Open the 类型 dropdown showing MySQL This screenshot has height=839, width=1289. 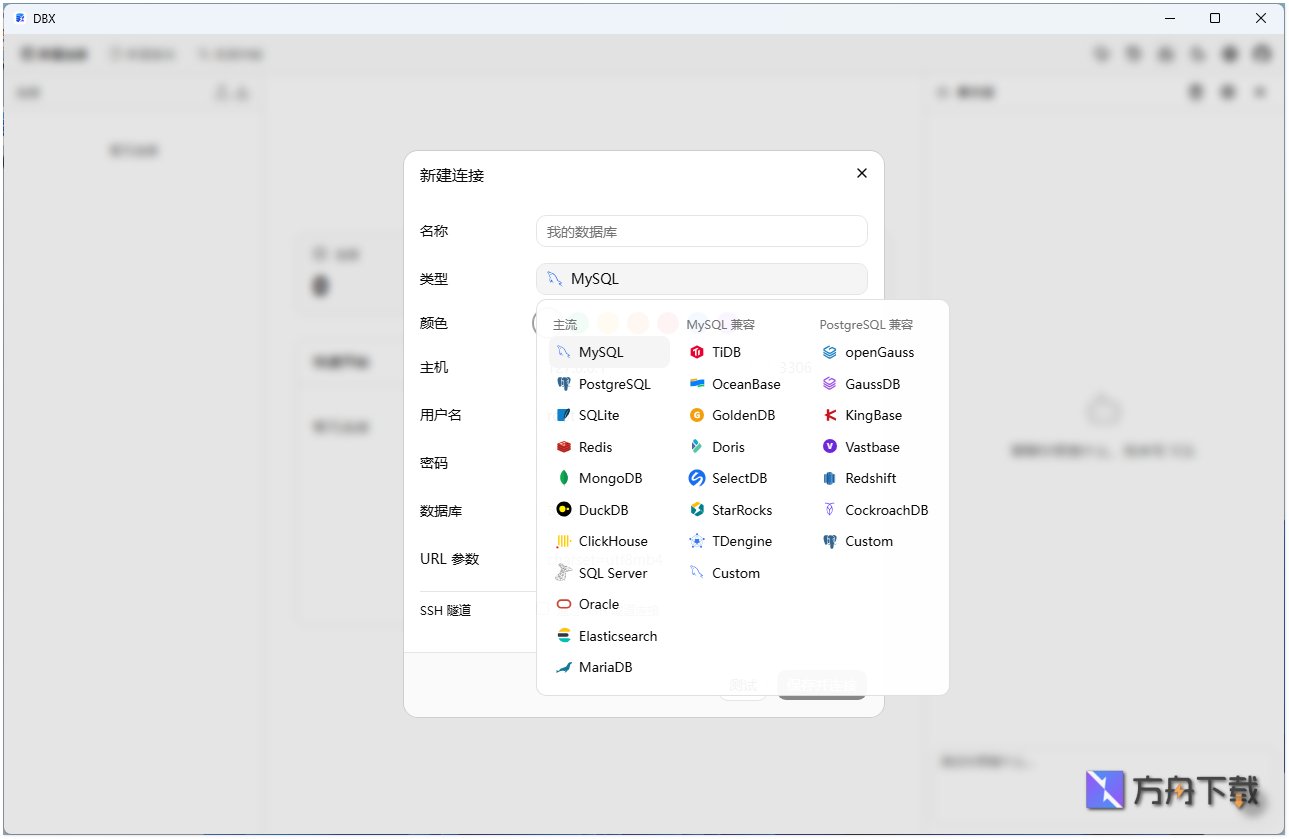coord(702,279)
